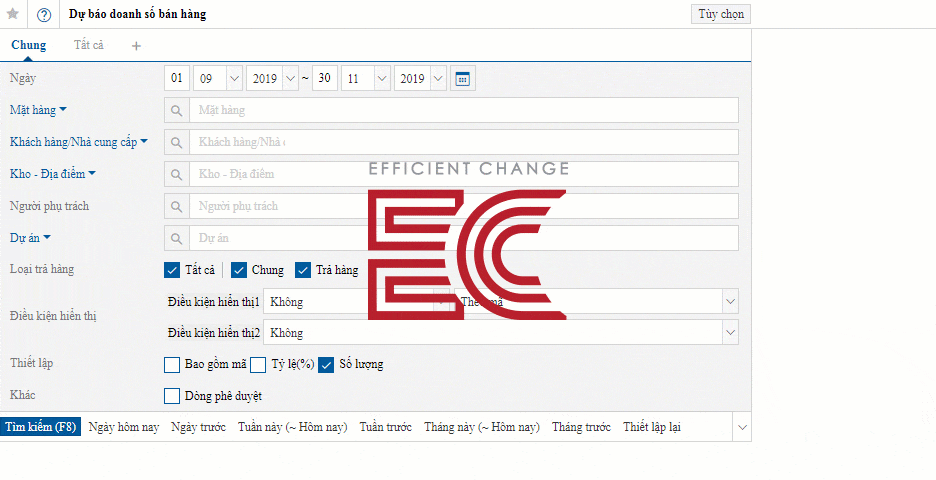This screenshot has width=936, height=480.
Task: Click Tìm kiếm (F8) button
Action: (41, 427)
